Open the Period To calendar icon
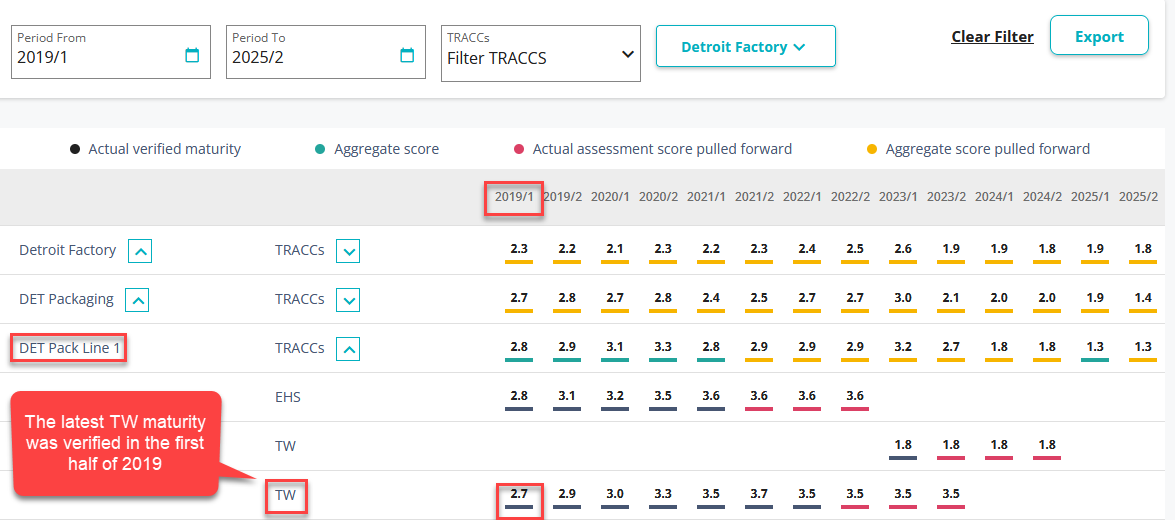 (407, 56)
